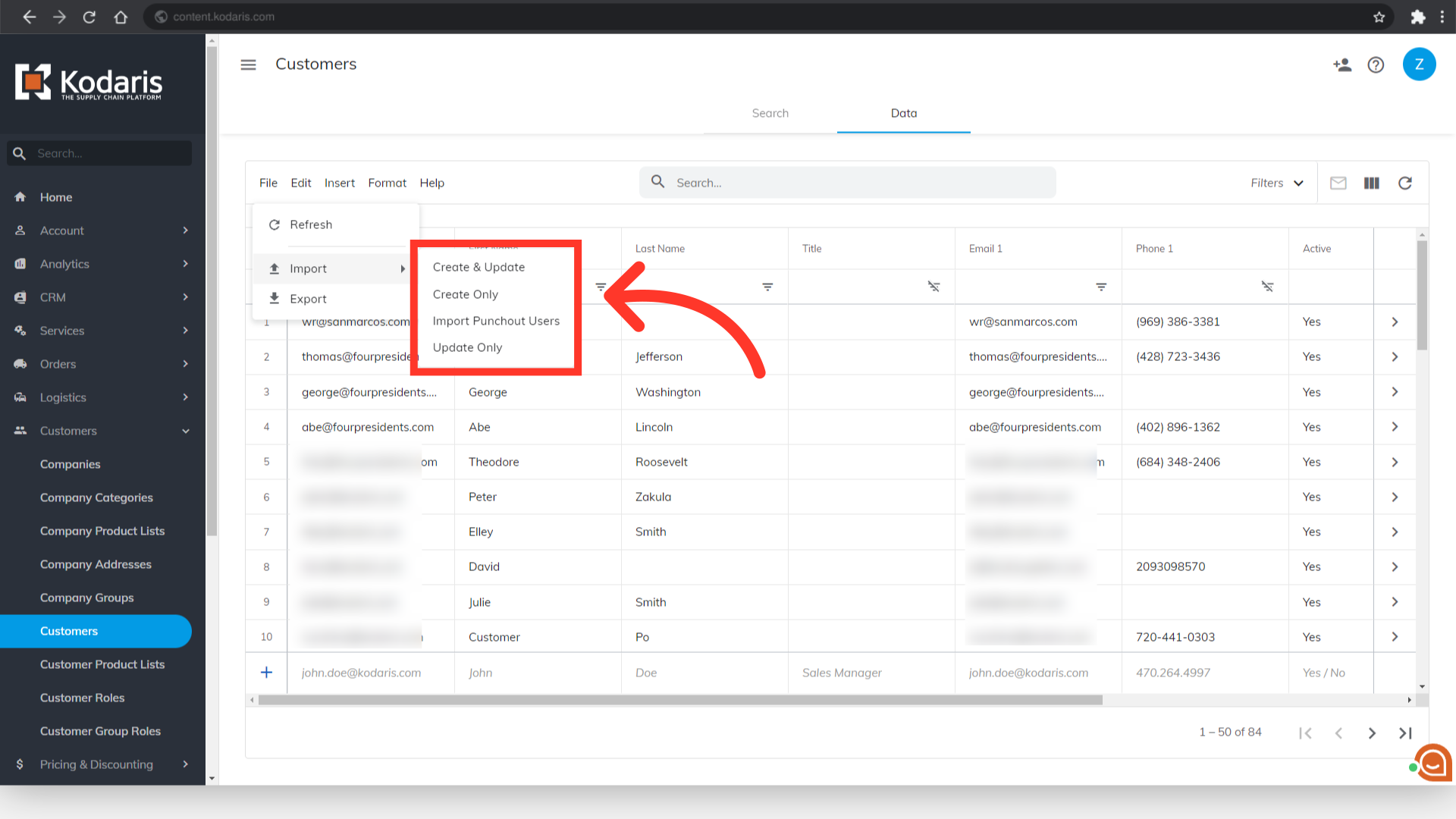The width and height of the screenshot is (1456, 819).
Task: Toggle the Title column filter-off icon
Action: coord(934,287)
